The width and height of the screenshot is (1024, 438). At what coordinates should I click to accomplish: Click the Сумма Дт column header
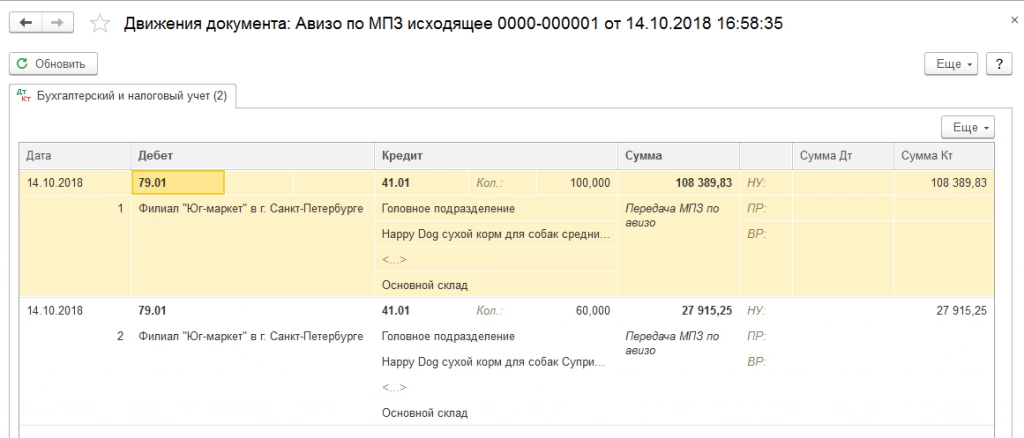tap(841, 156)
